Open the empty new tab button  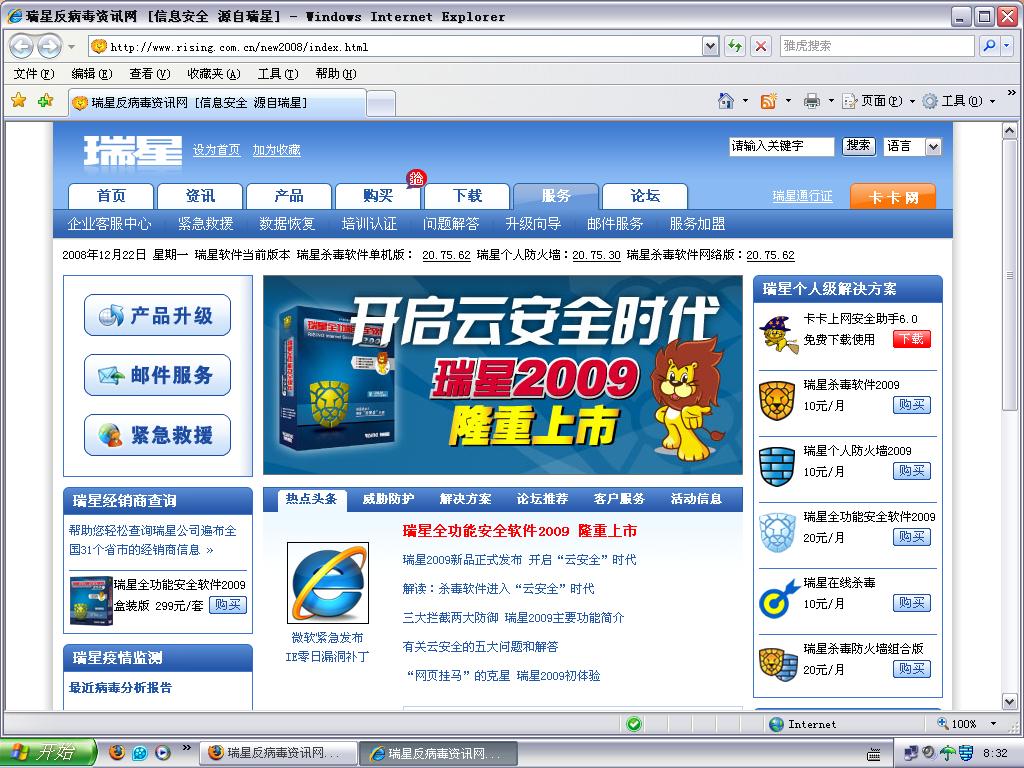click(x=381, y=103)
